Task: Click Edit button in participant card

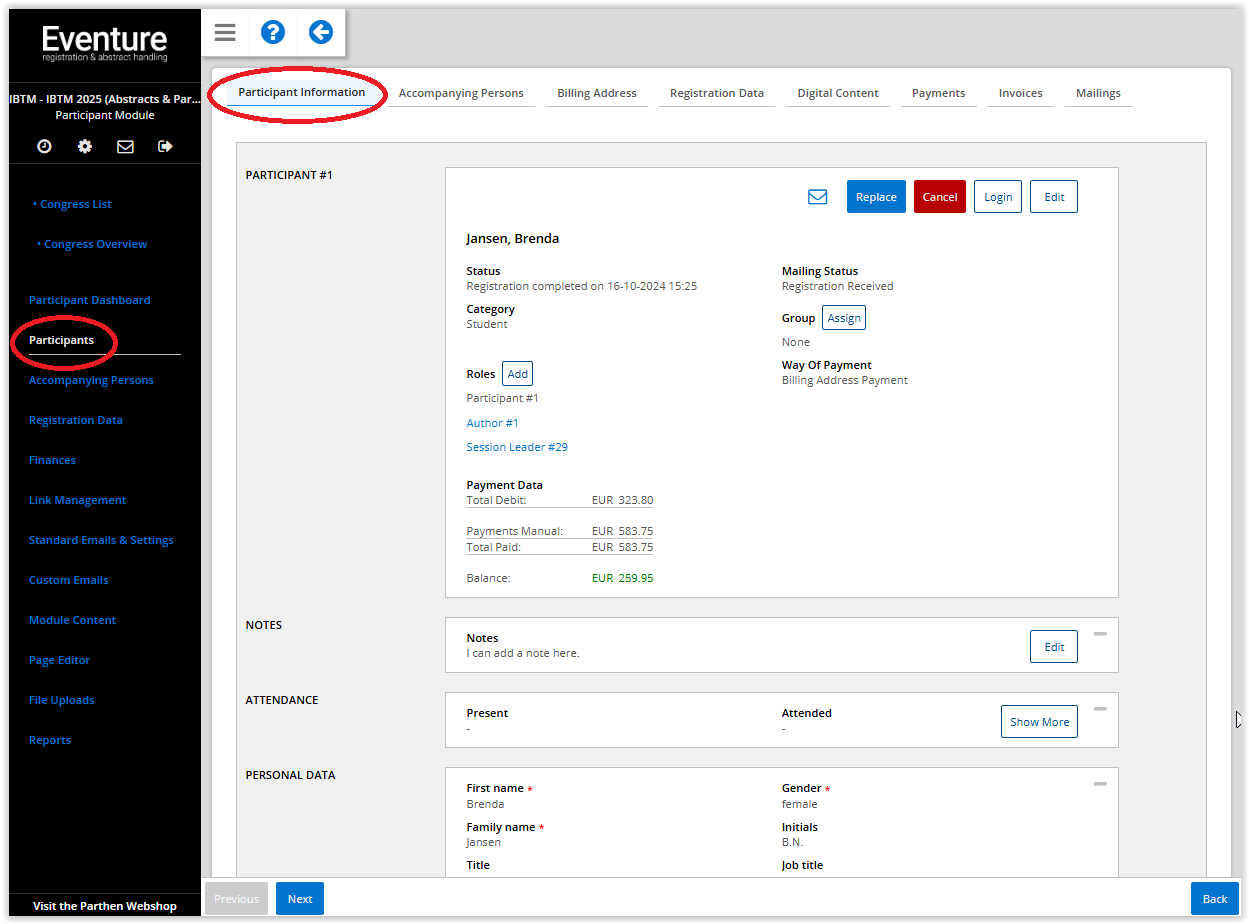Action: pos(1054,197)
